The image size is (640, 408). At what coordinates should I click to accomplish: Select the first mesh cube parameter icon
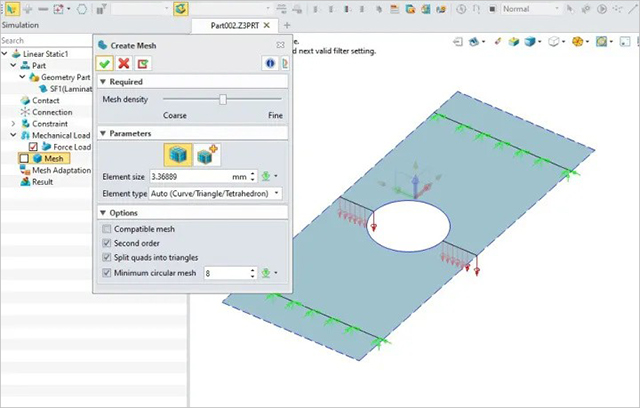(x=178, y=153)
